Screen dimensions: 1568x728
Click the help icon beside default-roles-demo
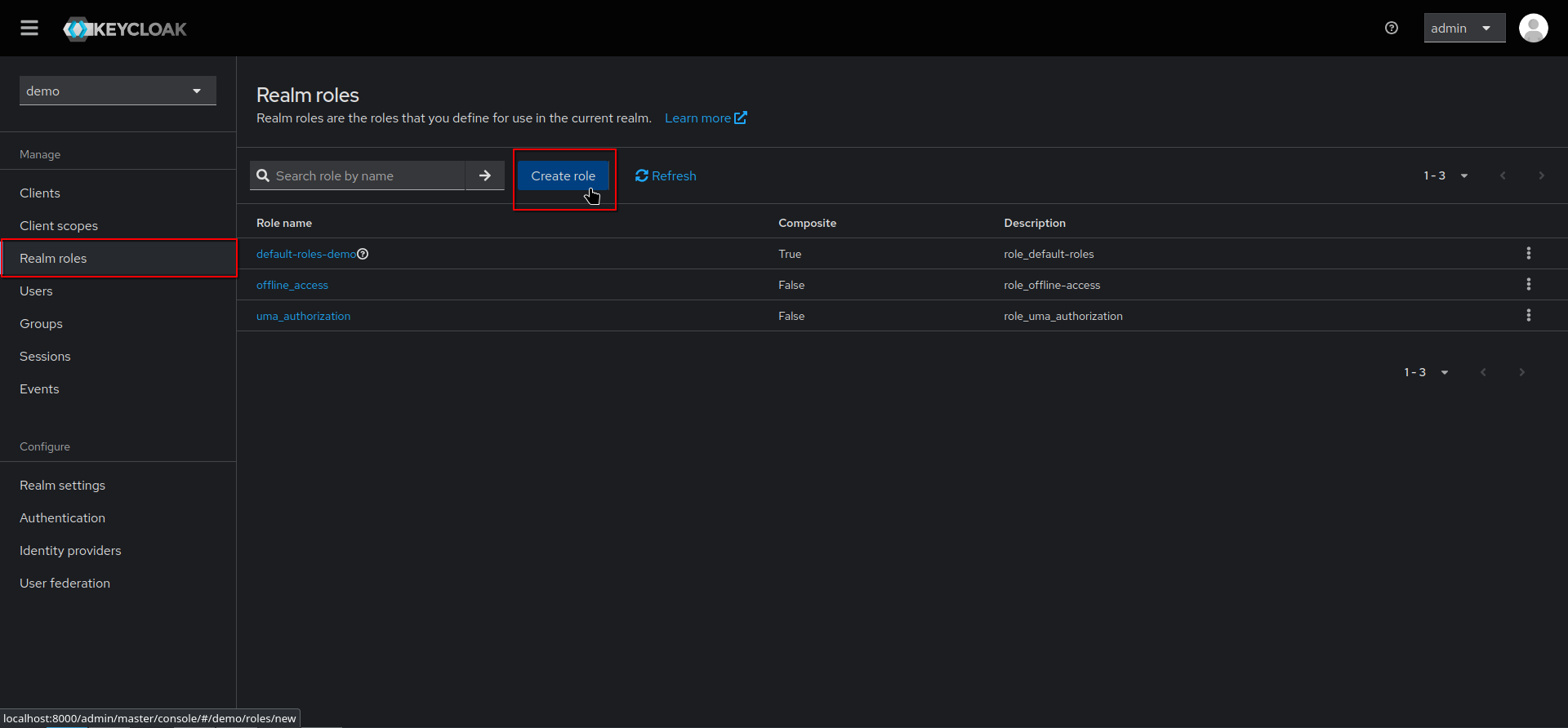pyautogui.click(x=363, y=254)
